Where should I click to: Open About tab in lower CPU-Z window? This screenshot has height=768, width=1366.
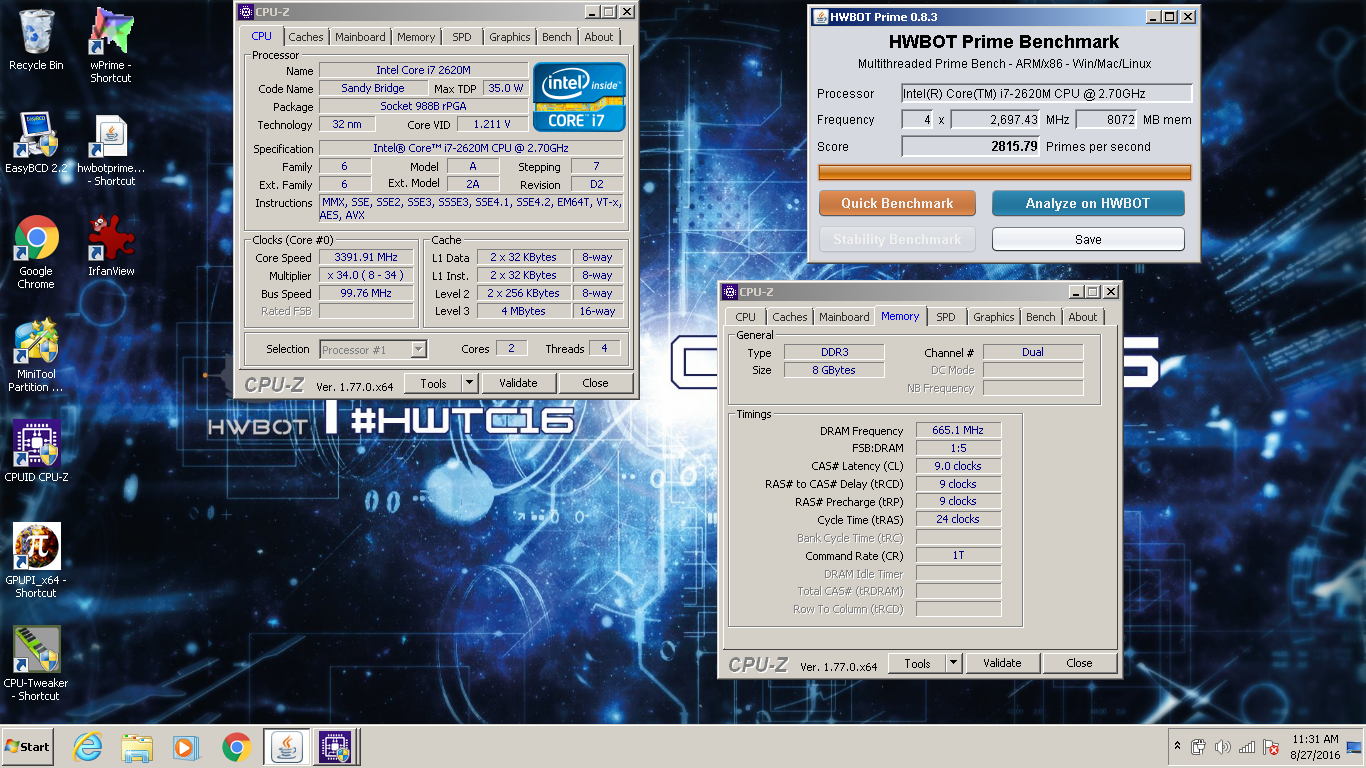pos(1083,317)
